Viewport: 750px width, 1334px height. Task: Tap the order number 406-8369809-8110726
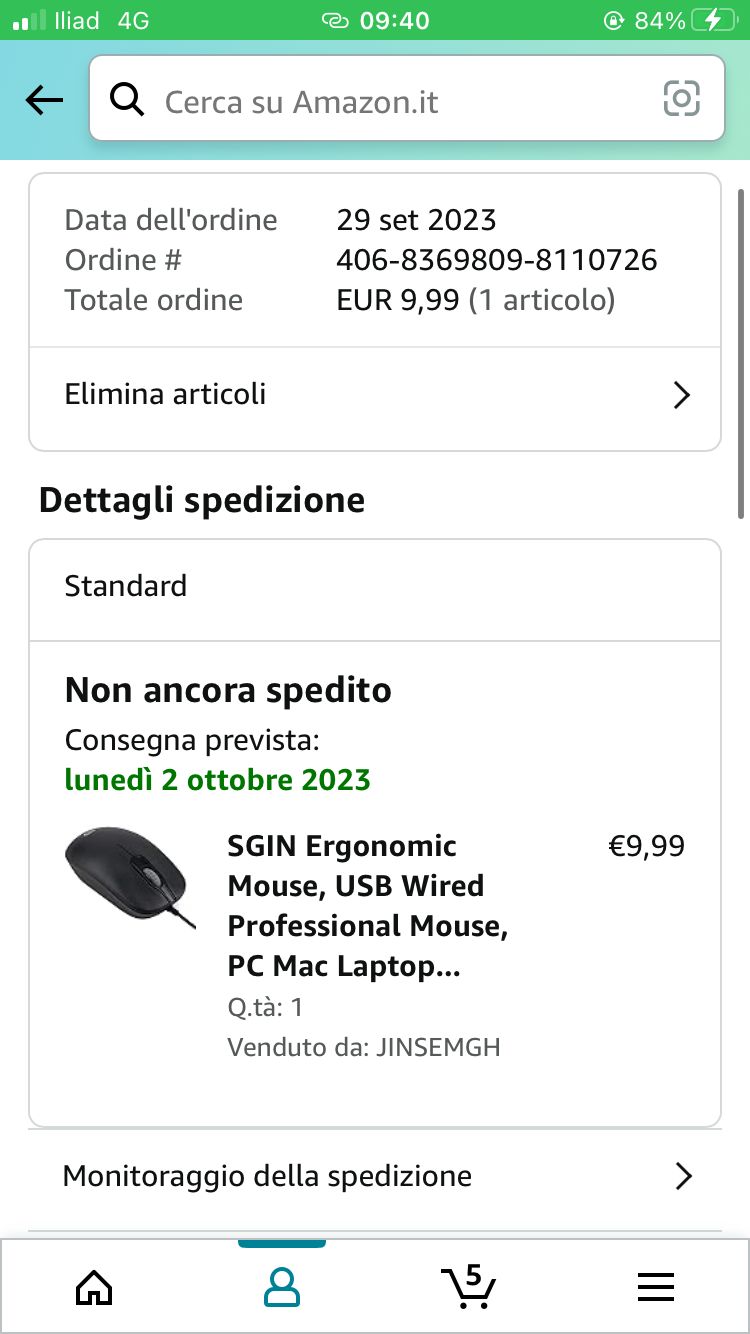pyautogui.click(x=497, y=260)
